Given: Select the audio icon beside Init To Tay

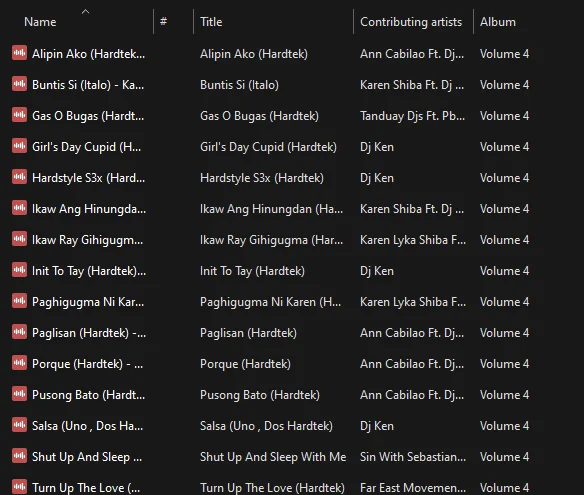Looking at the screenshot, I should (x=19, y=270).
